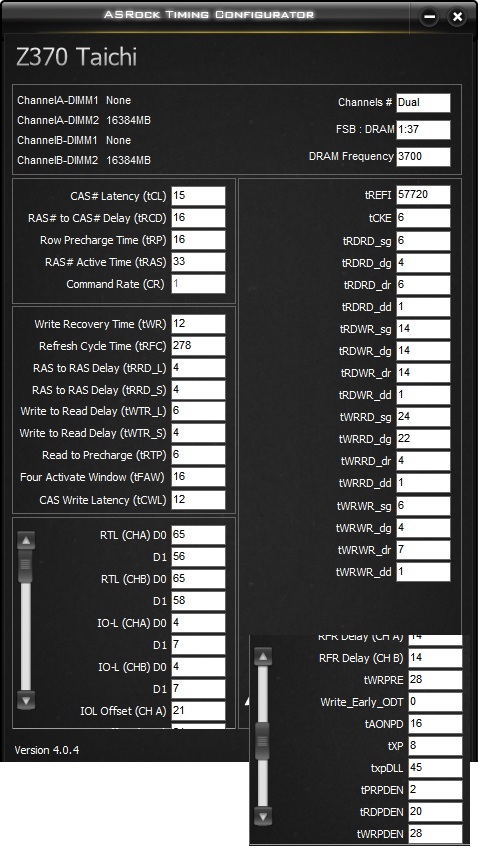Close the ASRock Timing Configurator window
The image size is (492, 864).
coord(457,17)
